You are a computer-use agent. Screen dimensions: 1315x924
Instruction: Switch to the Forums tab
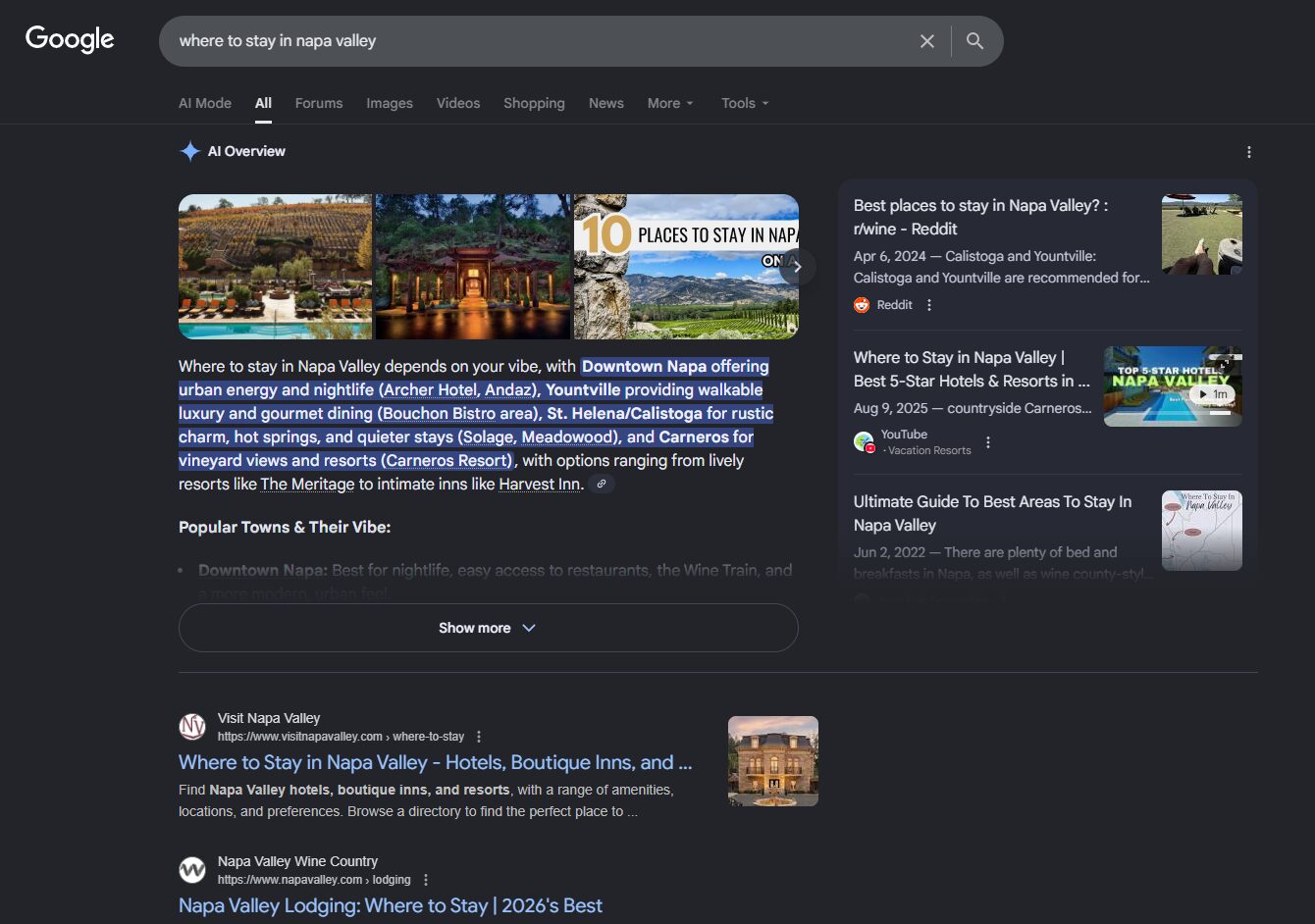pyautogui.click(x=319, y=103)
